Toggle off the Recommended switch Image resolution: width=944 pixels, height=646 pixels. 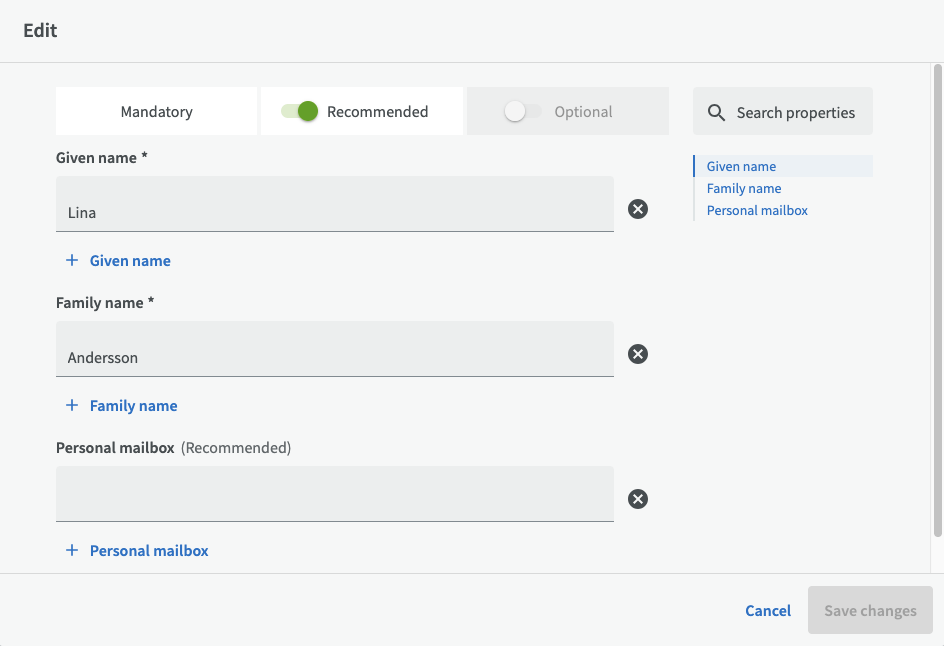pos(300,112)
